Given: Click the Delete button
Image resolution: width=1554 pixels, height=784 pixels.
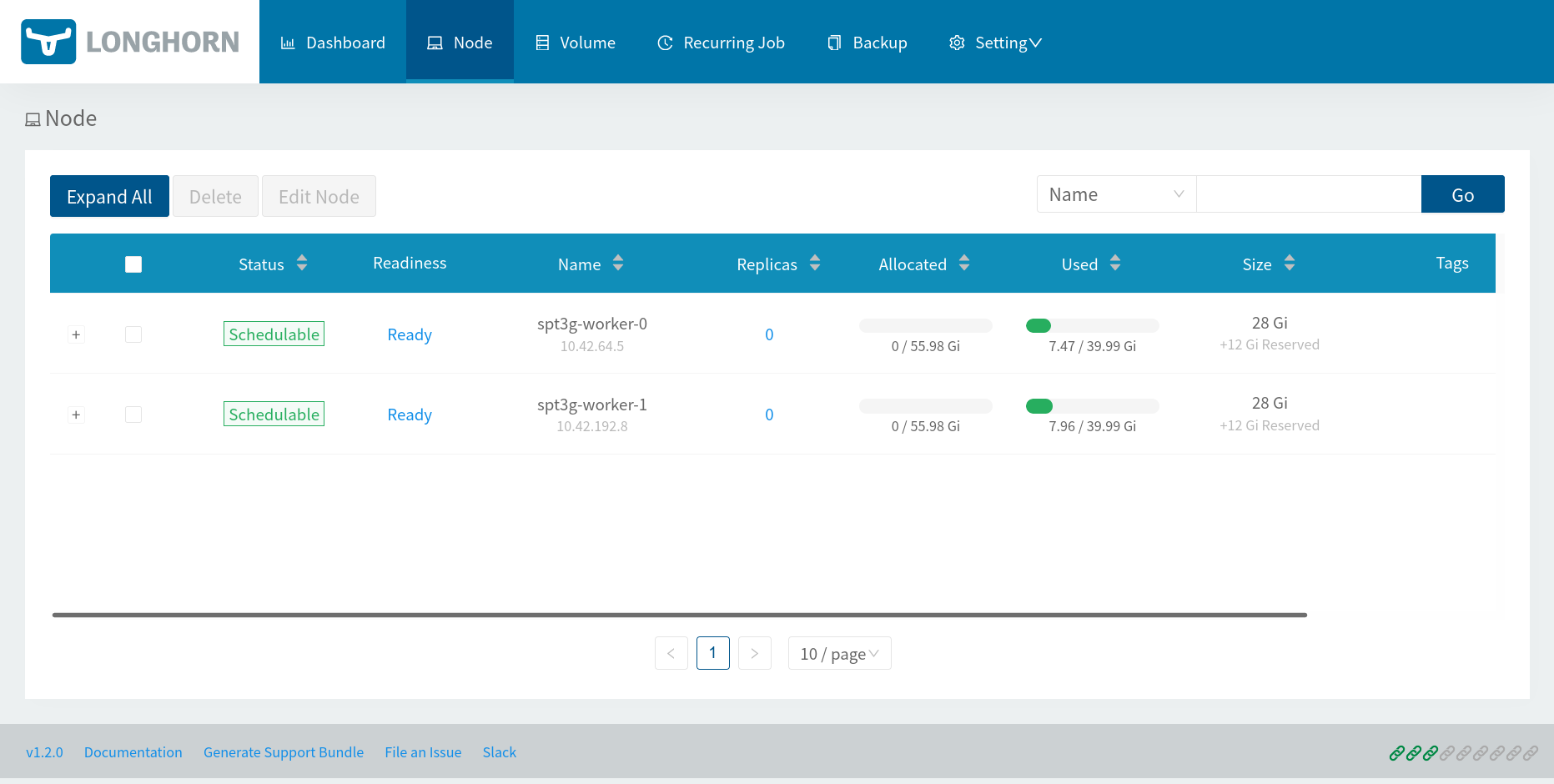Looking at the screenshot, I should point(215,196).
